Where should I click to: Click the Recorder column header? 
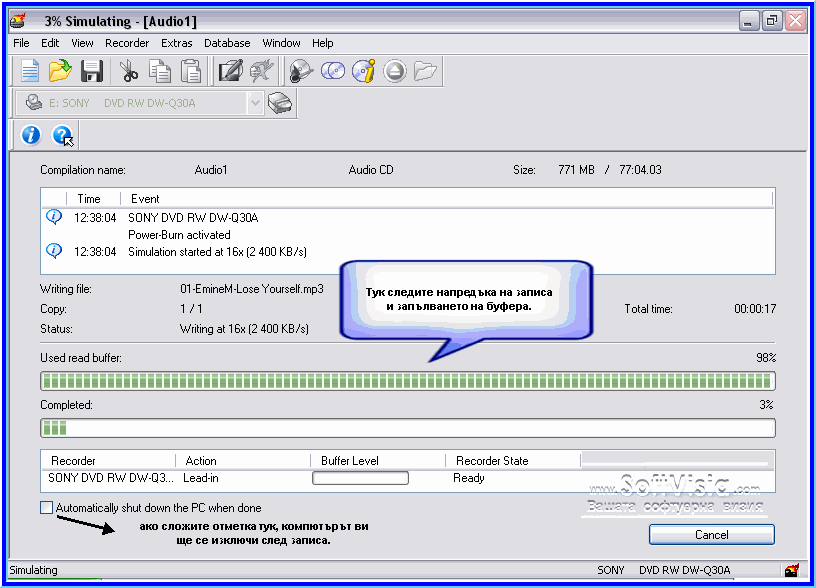tap(108, 461)
